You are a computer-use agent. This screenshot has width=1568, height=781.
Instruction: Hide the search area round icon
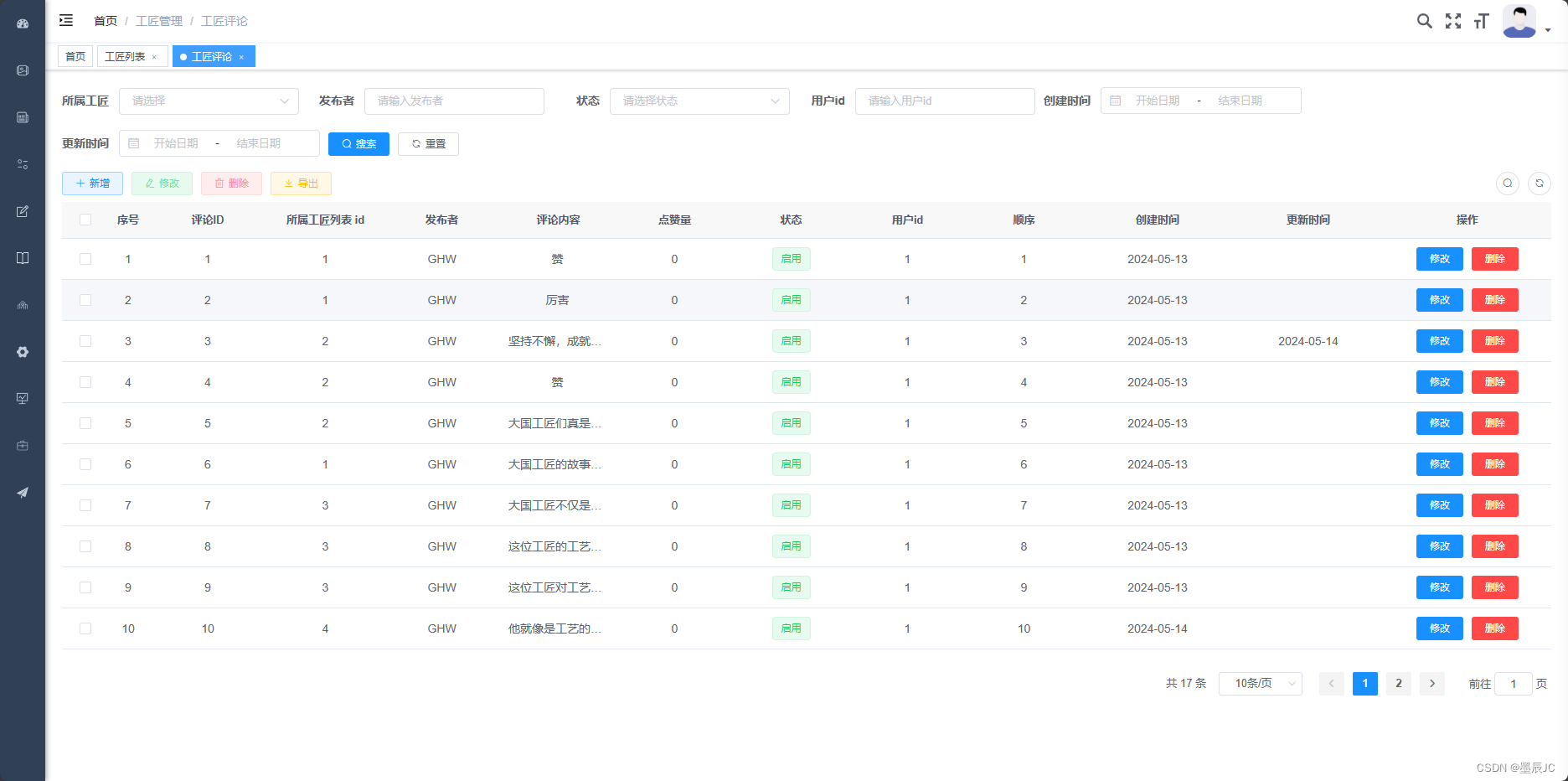click(x=1508, y=184)
